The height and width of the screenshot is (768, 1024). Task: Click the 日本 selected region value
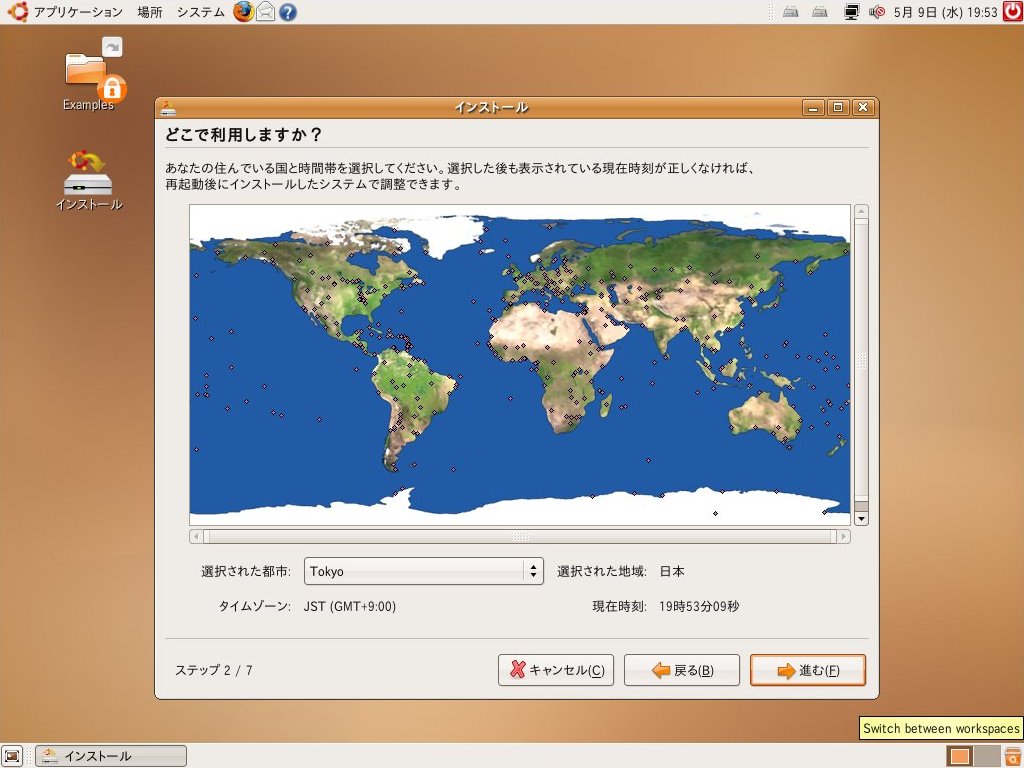(x=672, y=571)
